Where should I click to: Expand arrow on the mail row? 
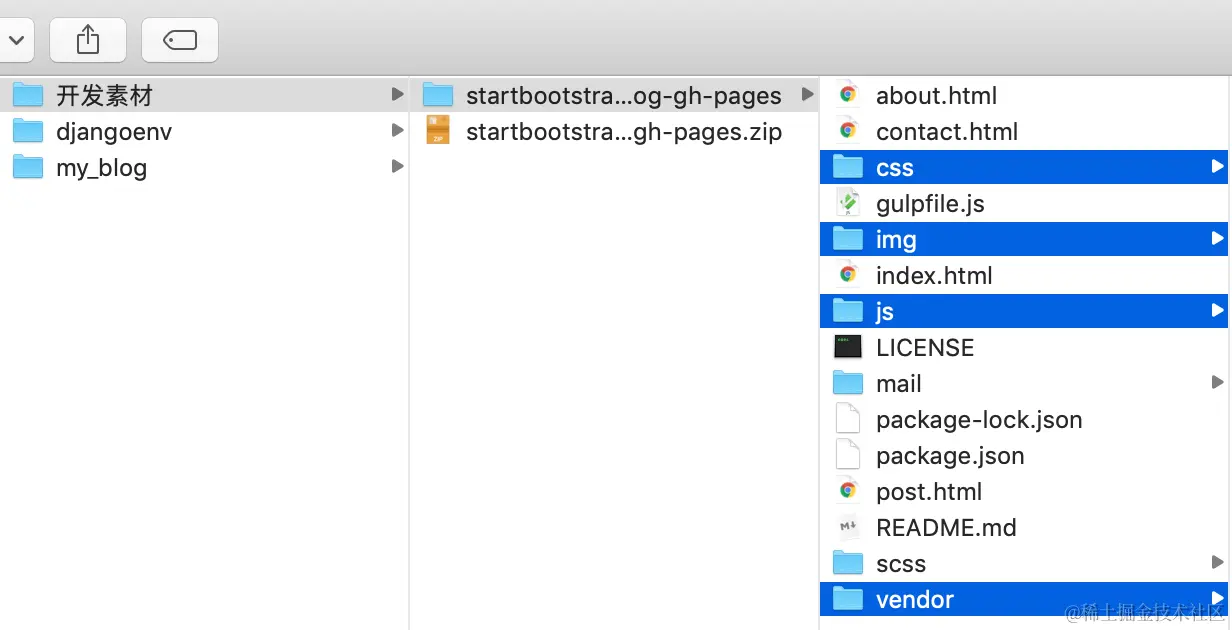(x=1217, y=383)
